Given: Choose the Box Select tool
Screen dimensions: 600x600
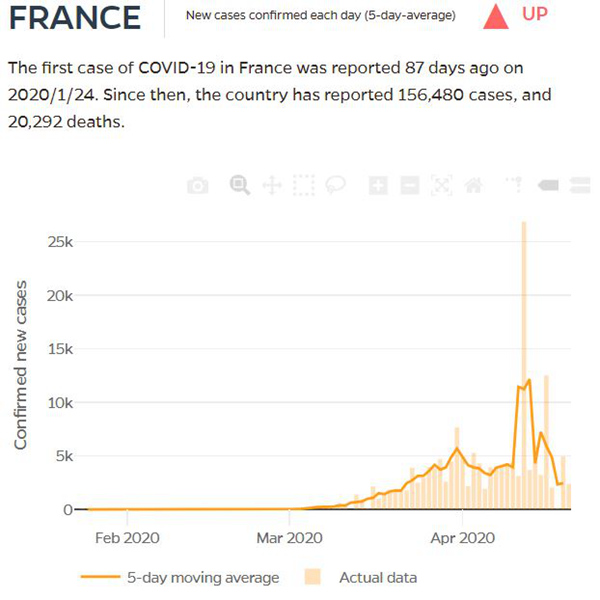Looking at the screenshot, I should 304,185.
